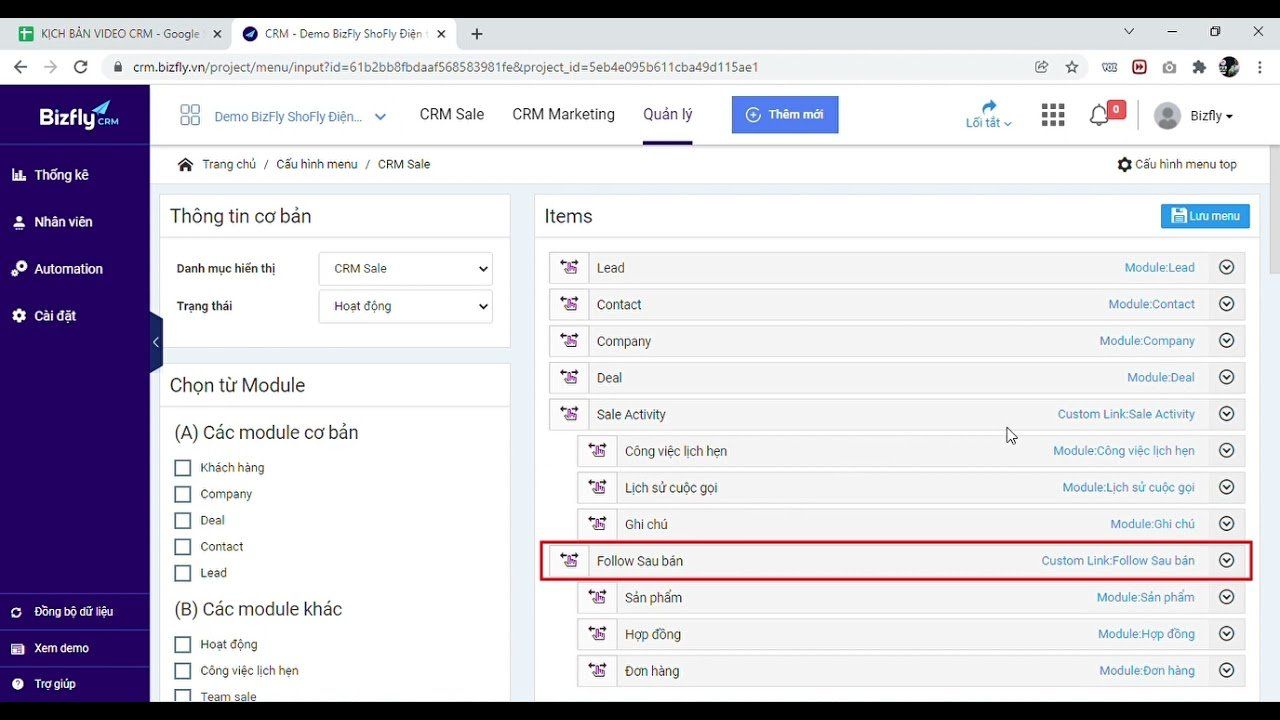Expand the Follow Sau bán item options
Viewport: 1280px width, 720px height.
coord(1226,561)
